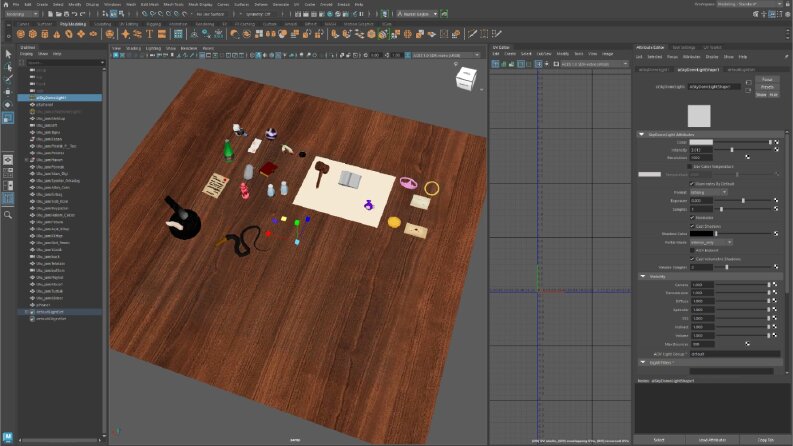Click the star-shaped shelf icon left of the T
This screenshot has height=446, width=793.
coord(125,34)
